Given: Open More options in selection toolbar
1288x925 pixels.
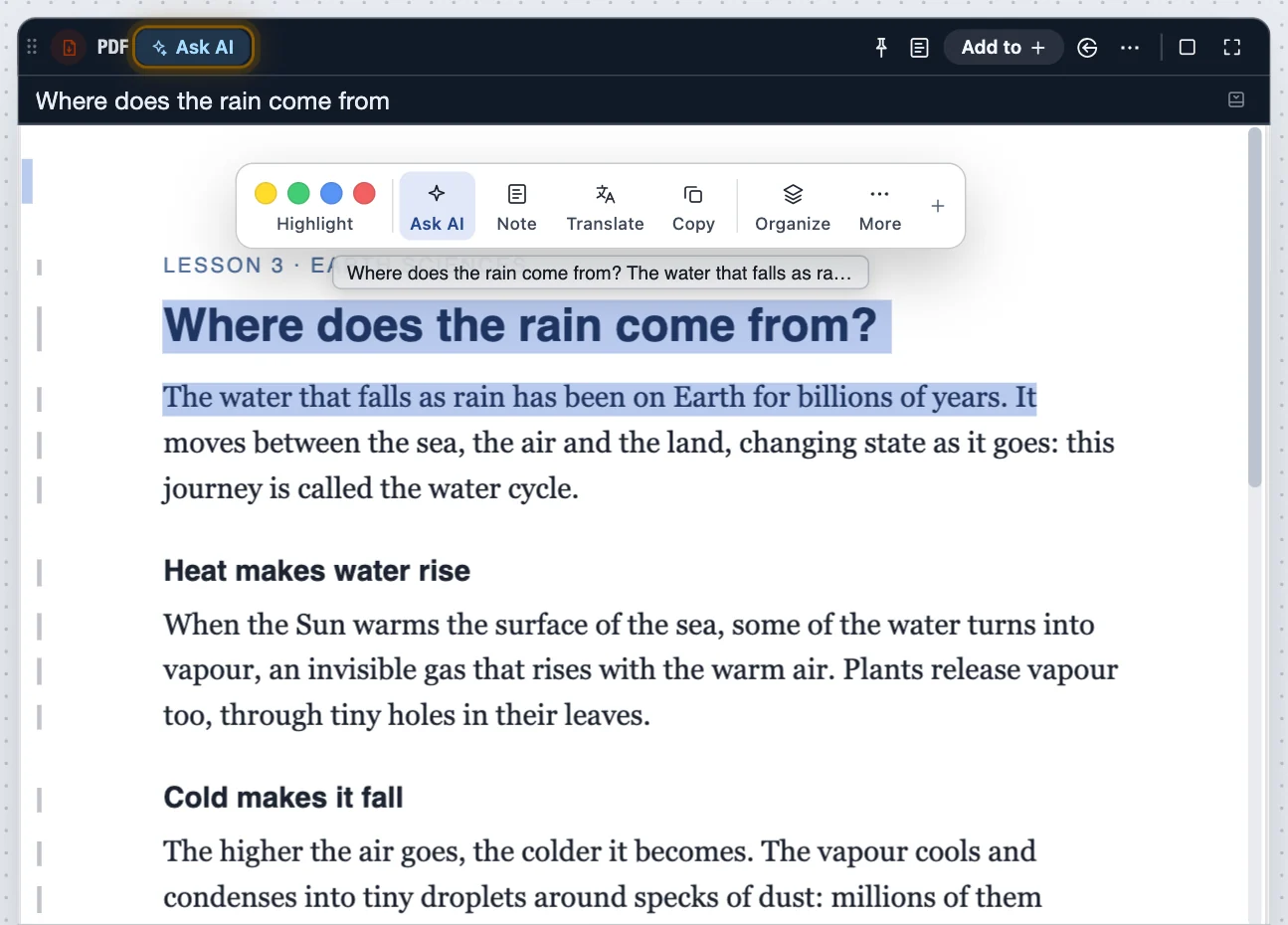Looking at the screenshot, I should click(x=880, y=206).
